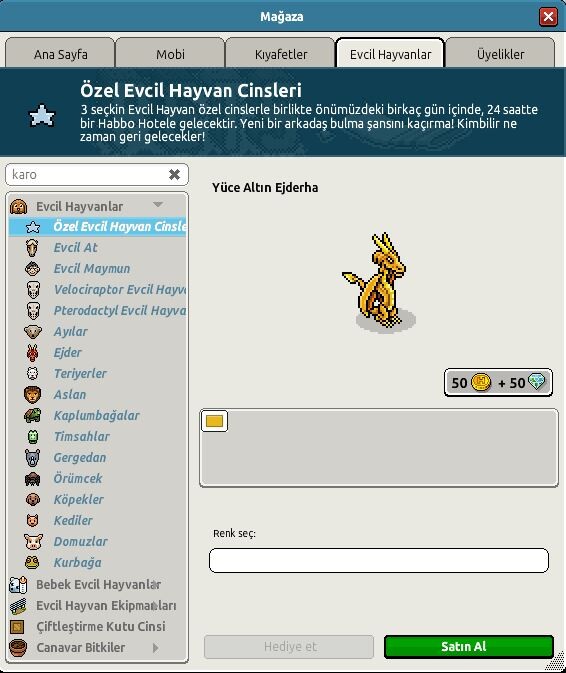Expand the Canavar Bitkiler category arrow

pos(155,648)
